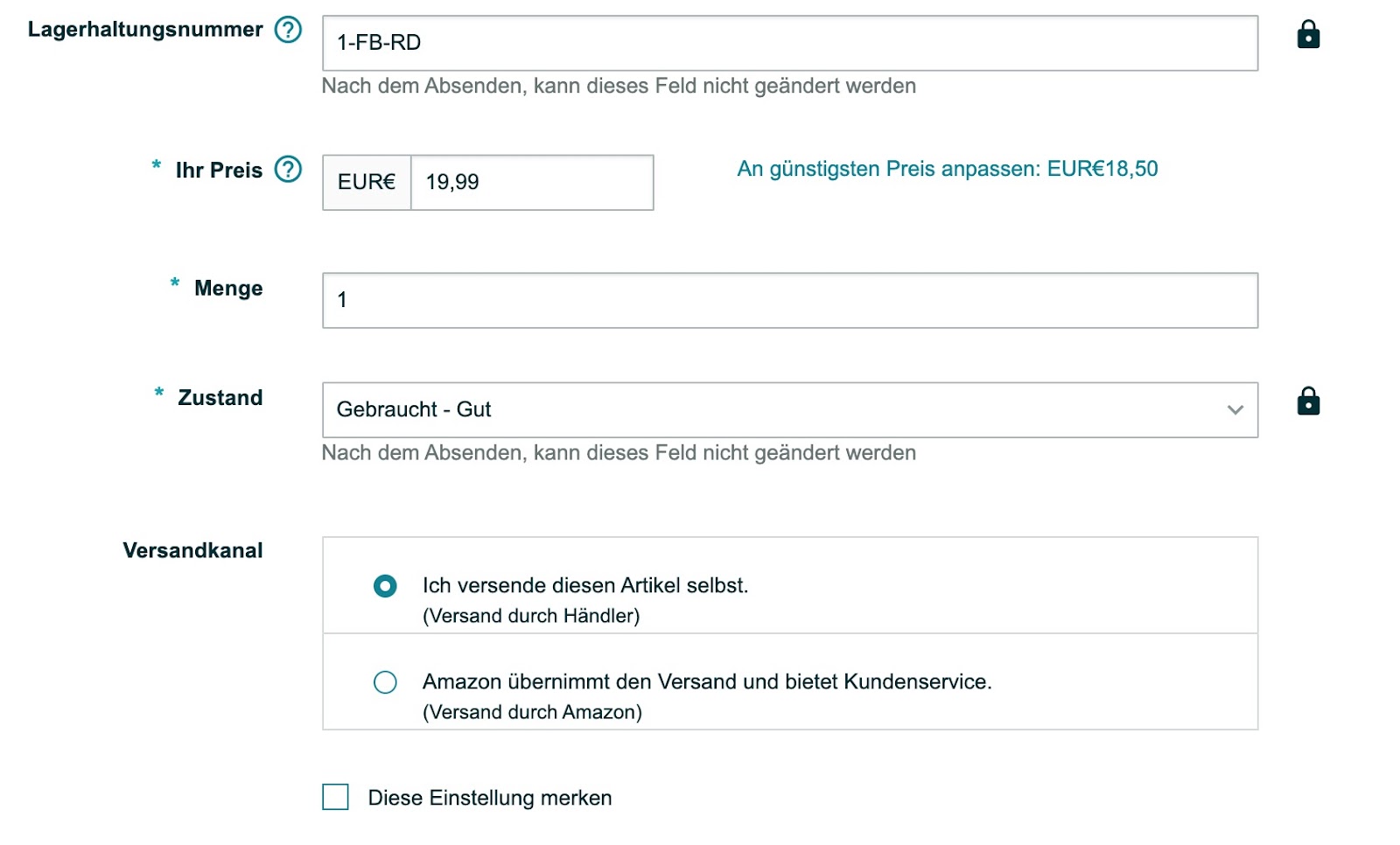Click the Zustand field label
Screen dimensions: 1400x845
point(220,398)
